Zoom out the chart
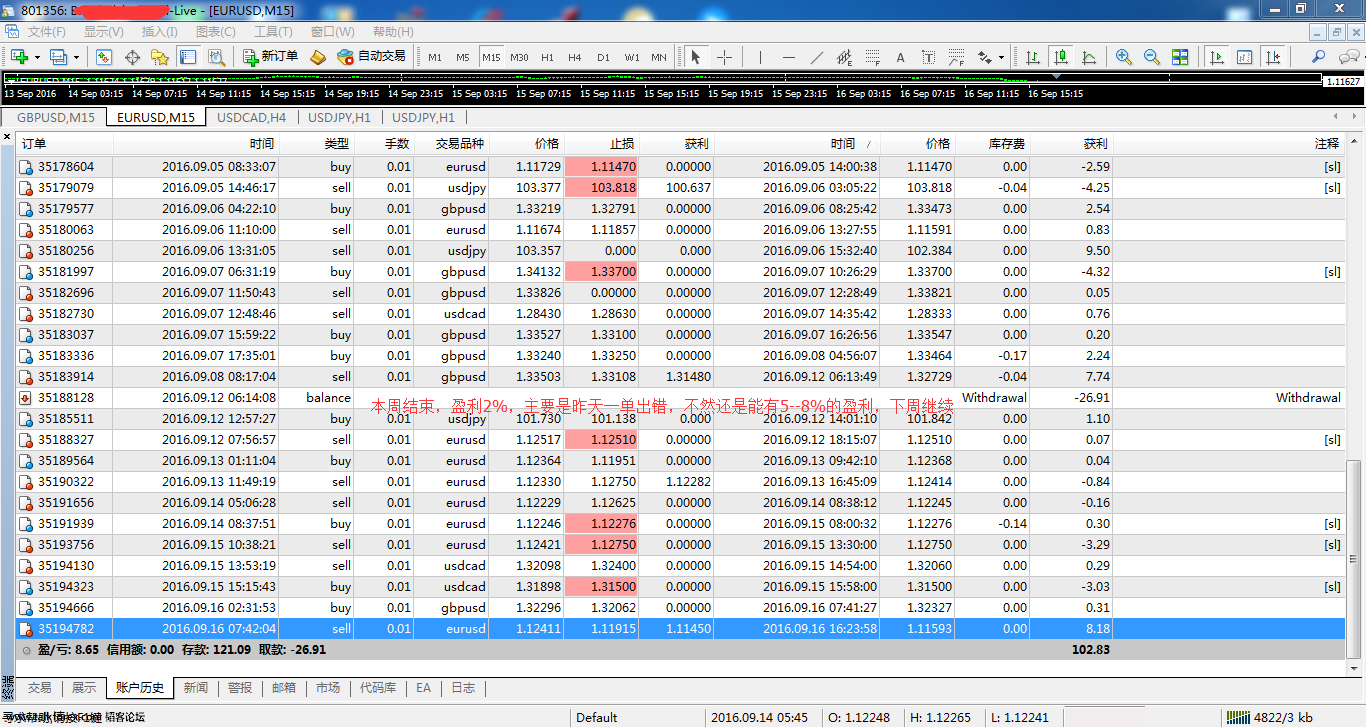1366x727 pixels. 1152,57
